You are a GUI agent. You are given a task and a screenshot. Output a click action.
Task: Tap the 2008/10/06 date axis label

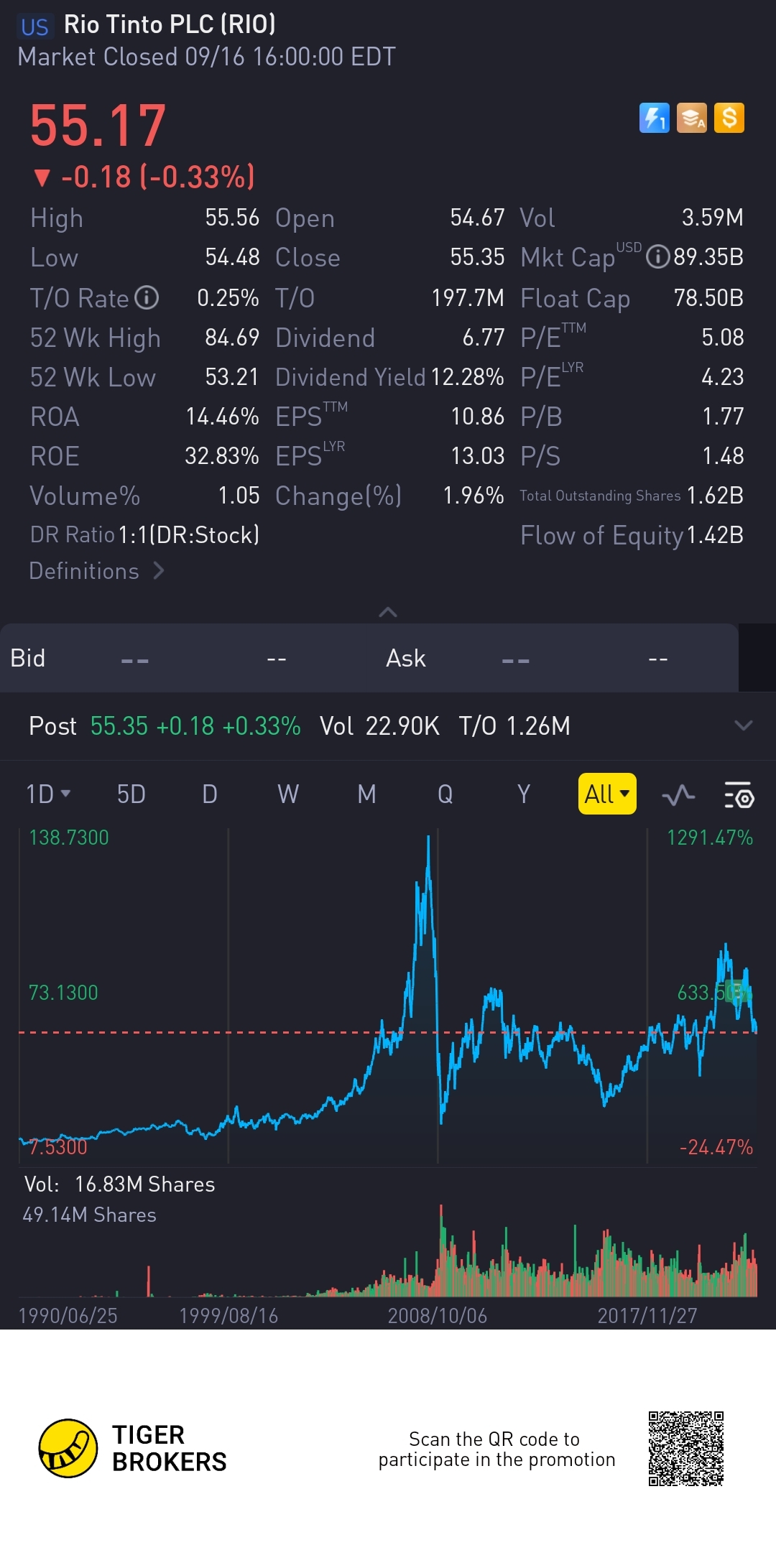pos(438,1316)
